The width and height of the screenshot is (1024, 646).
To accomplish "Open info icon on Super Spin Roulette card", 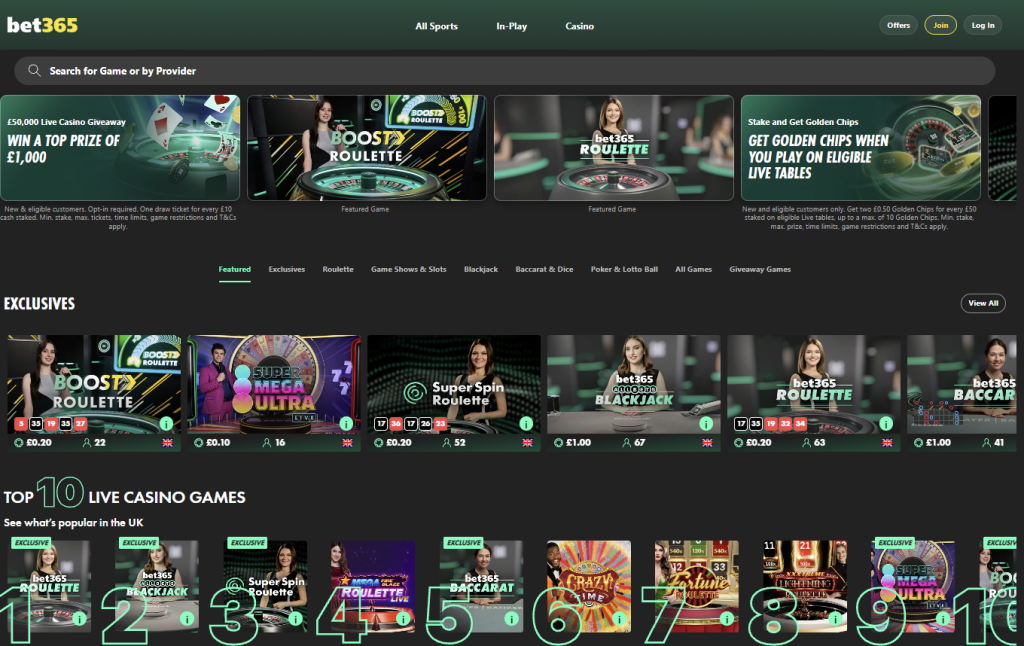I will 526,423.
